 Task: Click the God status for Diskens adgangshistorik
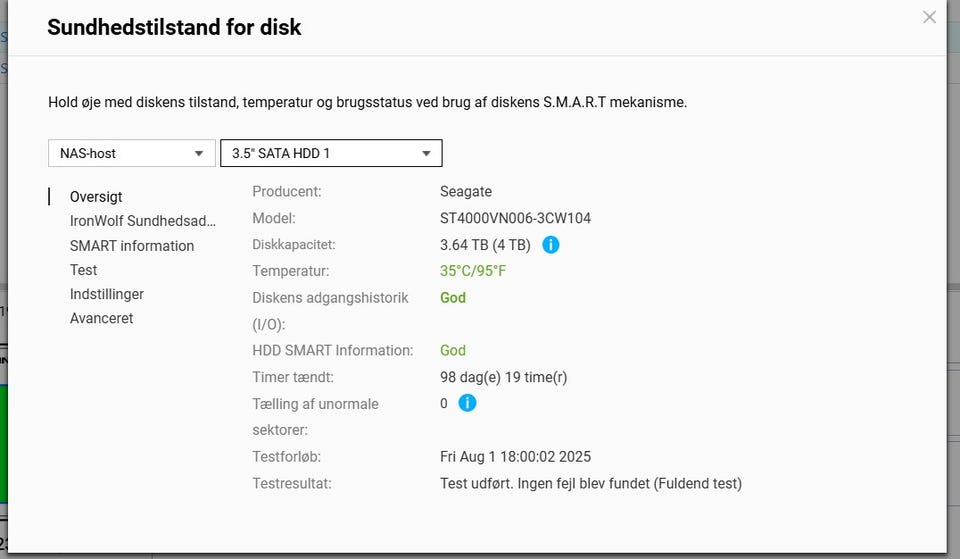(x=453, y=297)
